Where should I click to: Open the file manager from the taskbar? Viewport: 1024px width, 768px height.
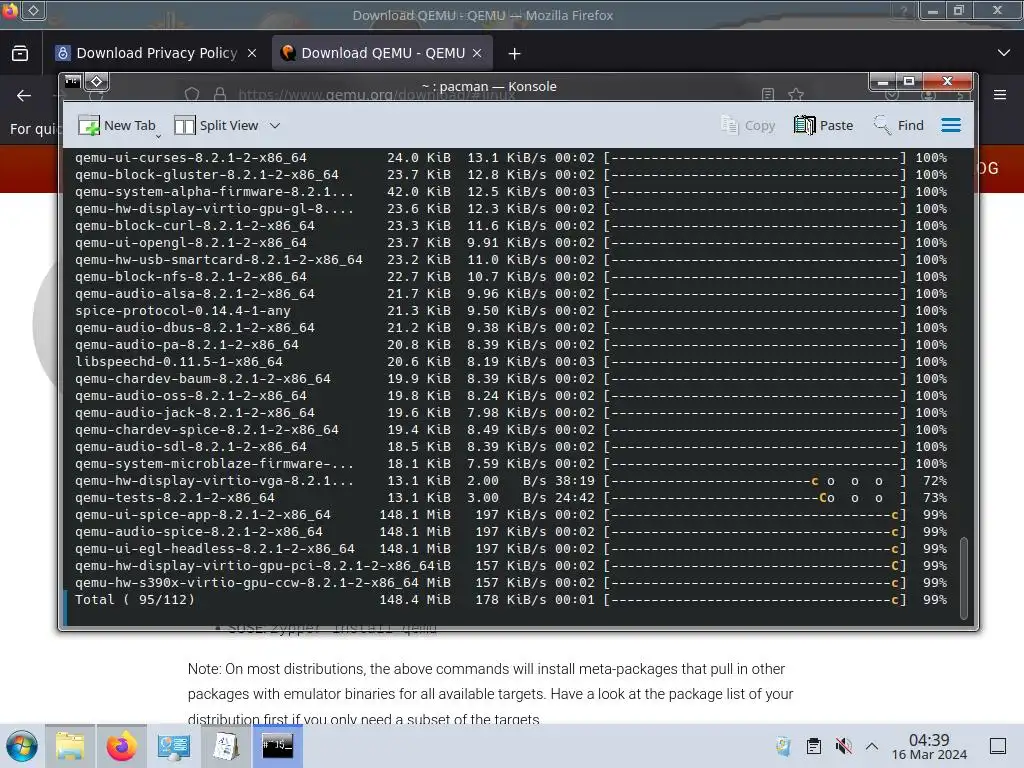tap(70, 746)
